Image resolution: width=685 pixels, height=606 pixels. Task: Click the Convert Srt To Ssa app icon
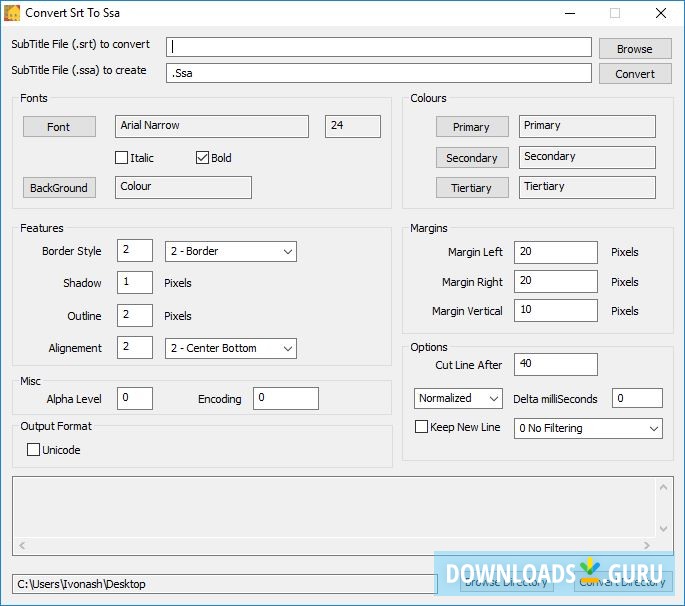click(x=12, y=13)
